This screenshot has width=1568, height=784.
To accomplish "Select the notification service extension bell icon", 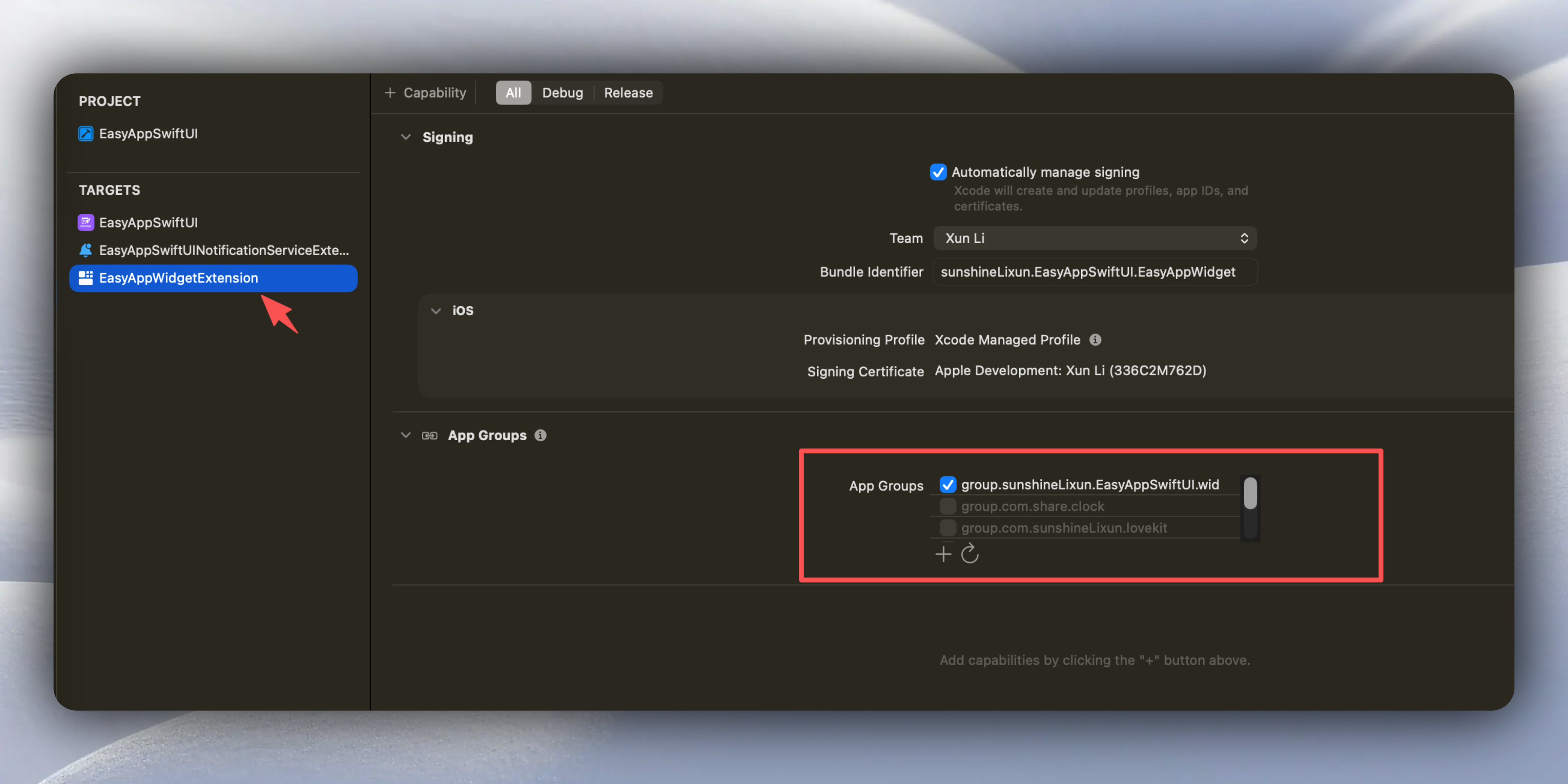I will click(x=85, y=250).
